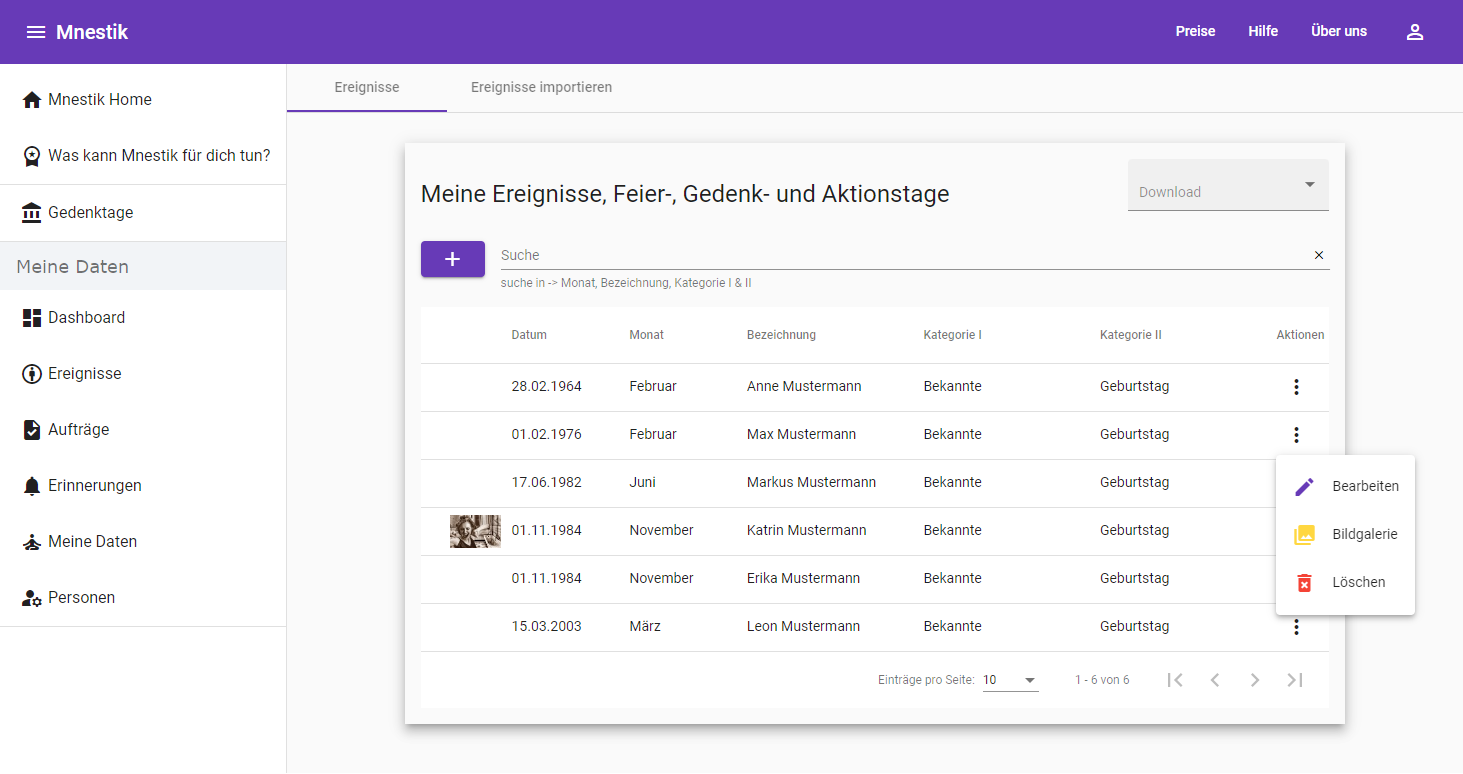The height and width of the screenshot is (774, 1463).
Task: Jump to the last page of results
Action: [x=1295, y=680]
